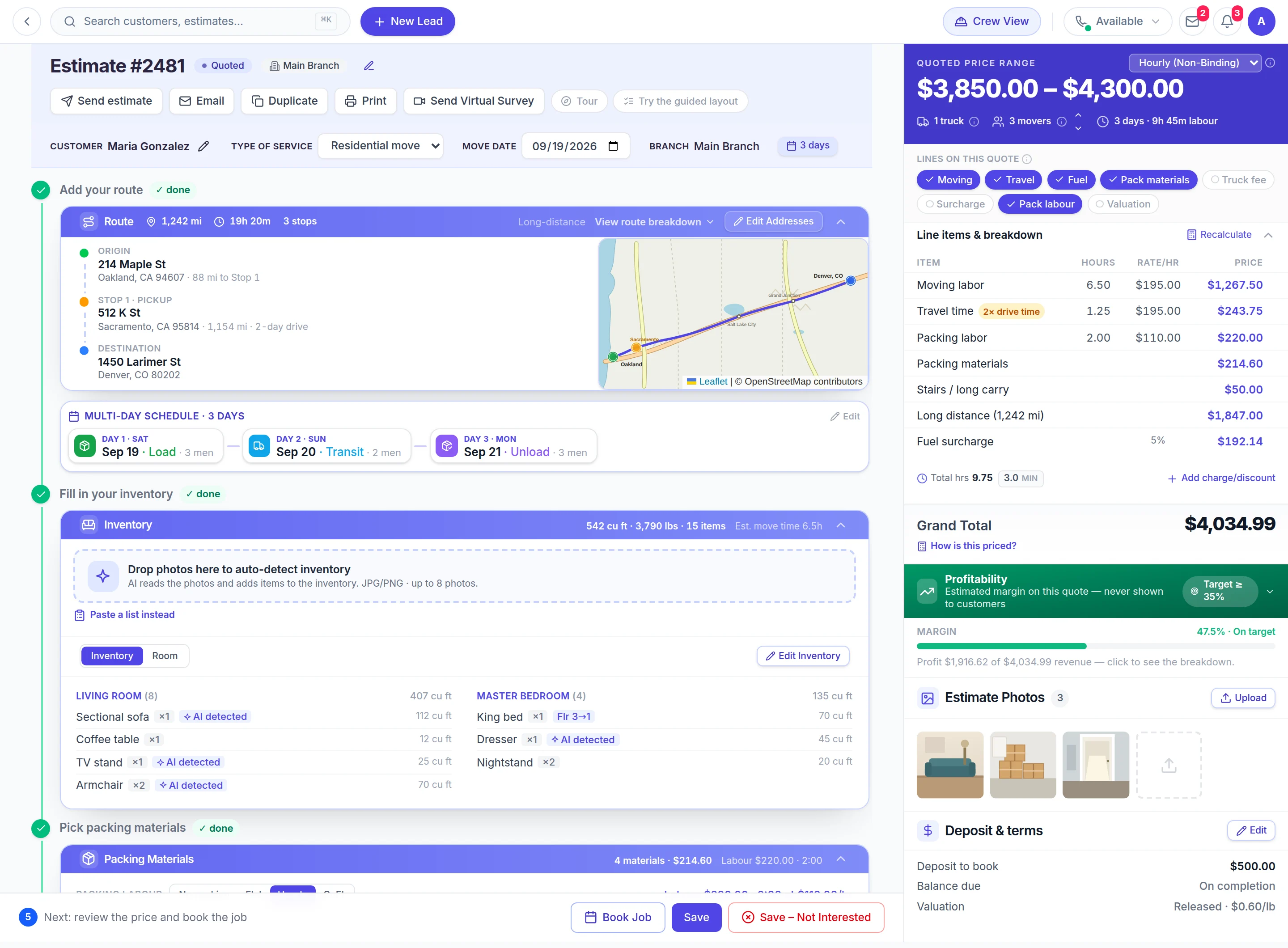1288x948 pixels.
Task: Click the info icon next to 3 movers
Action: click(1061, 121)
